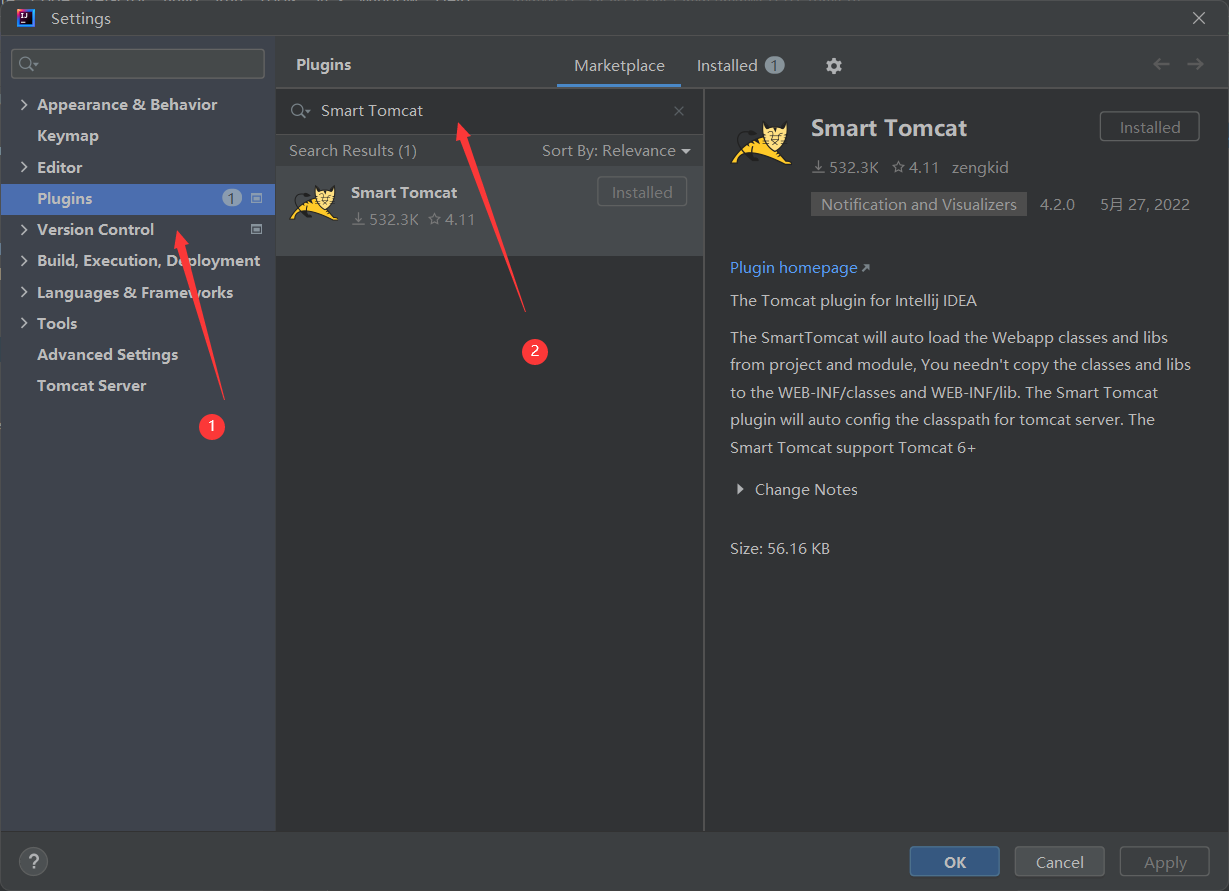Click the forward navigation arrow
This screenshot has width=1229, height=891.
[x=1195, y=65]
